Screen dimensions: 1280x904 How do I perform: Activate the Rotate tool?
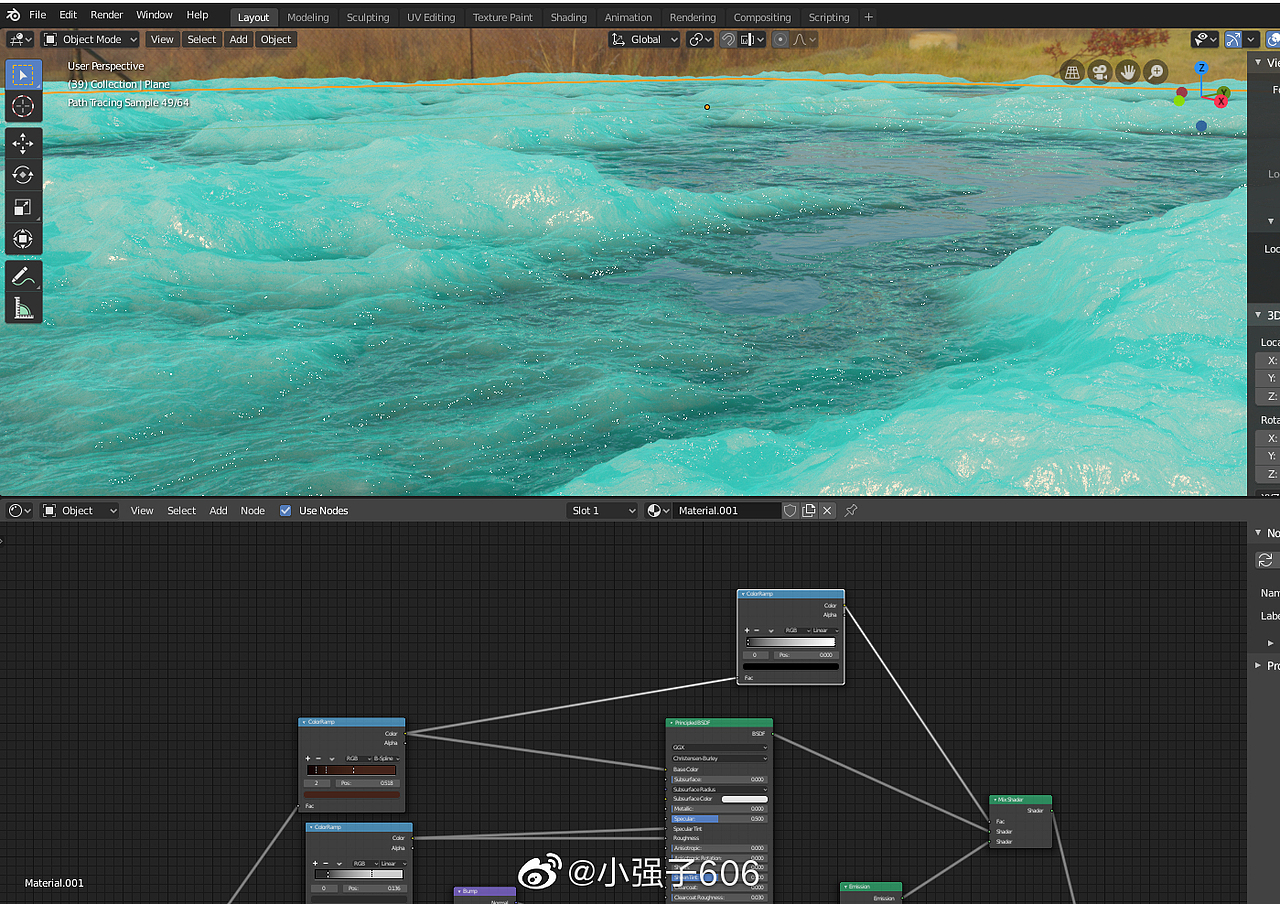(23, 175)
